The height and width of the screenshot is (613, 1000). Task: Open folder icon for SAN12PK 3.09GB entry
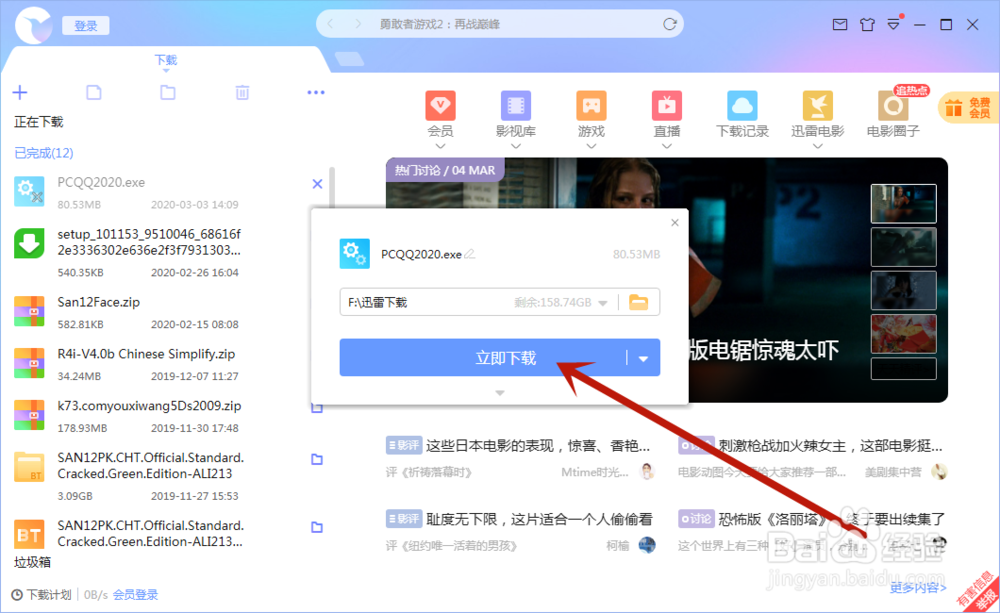(x=317, y=459)
